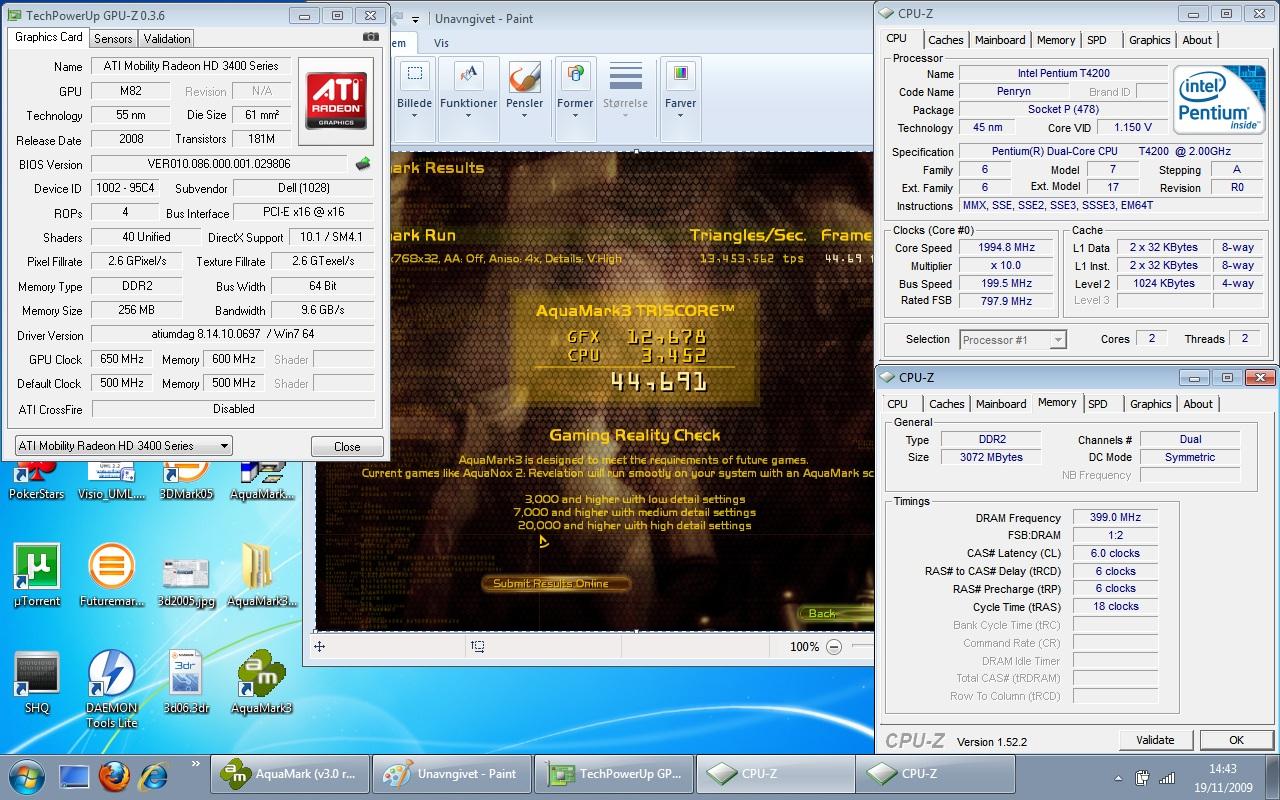Switch to the Validation tab in GPU-Z

[167, 38]
